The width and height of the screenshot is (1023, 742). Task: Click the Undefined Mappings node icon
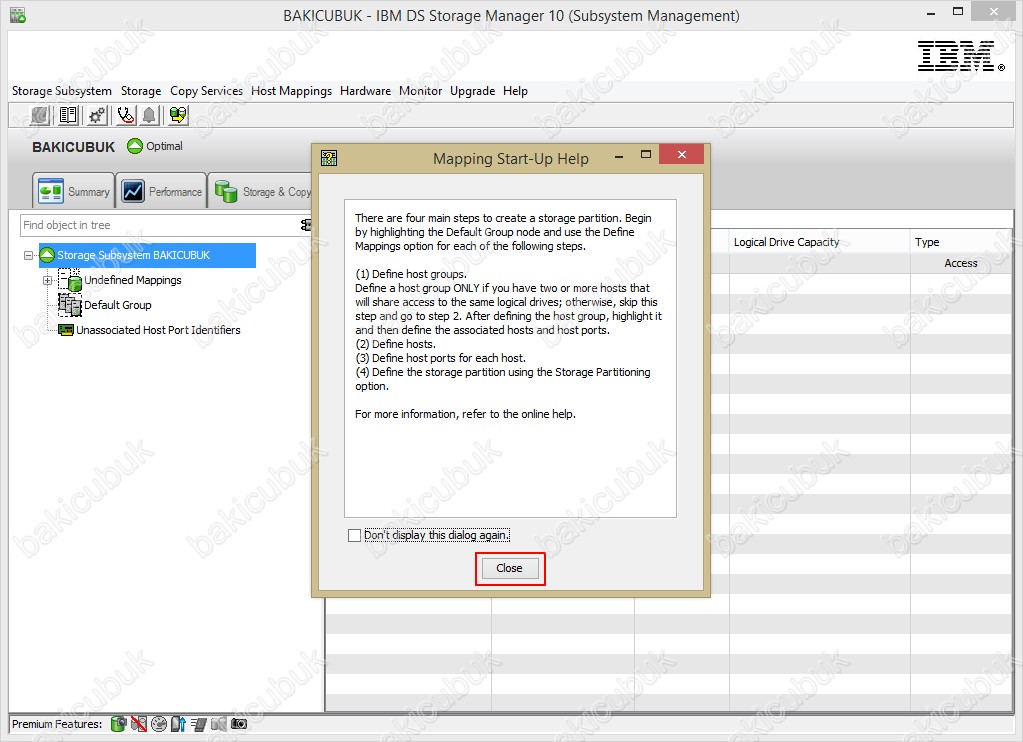(70, 280)
